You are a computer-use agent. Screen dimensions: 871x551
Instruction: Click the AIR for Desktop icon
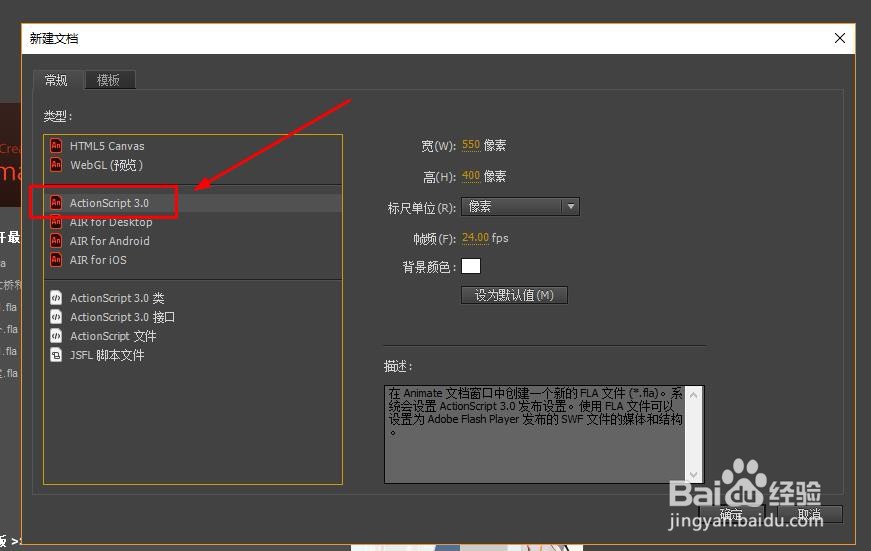56,222
